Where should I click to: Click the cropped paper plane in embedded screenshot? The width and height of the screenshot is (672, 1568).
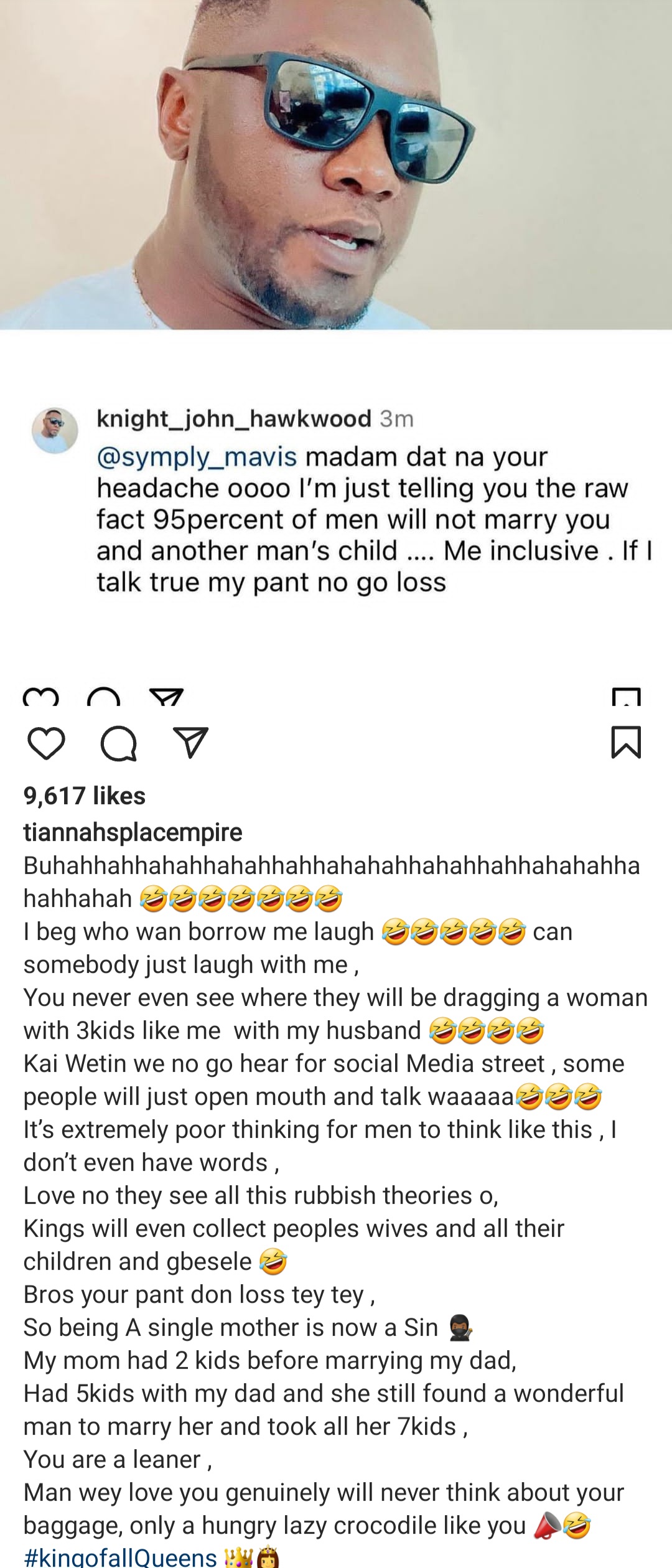pyautogui.click(x=167, y=697)
